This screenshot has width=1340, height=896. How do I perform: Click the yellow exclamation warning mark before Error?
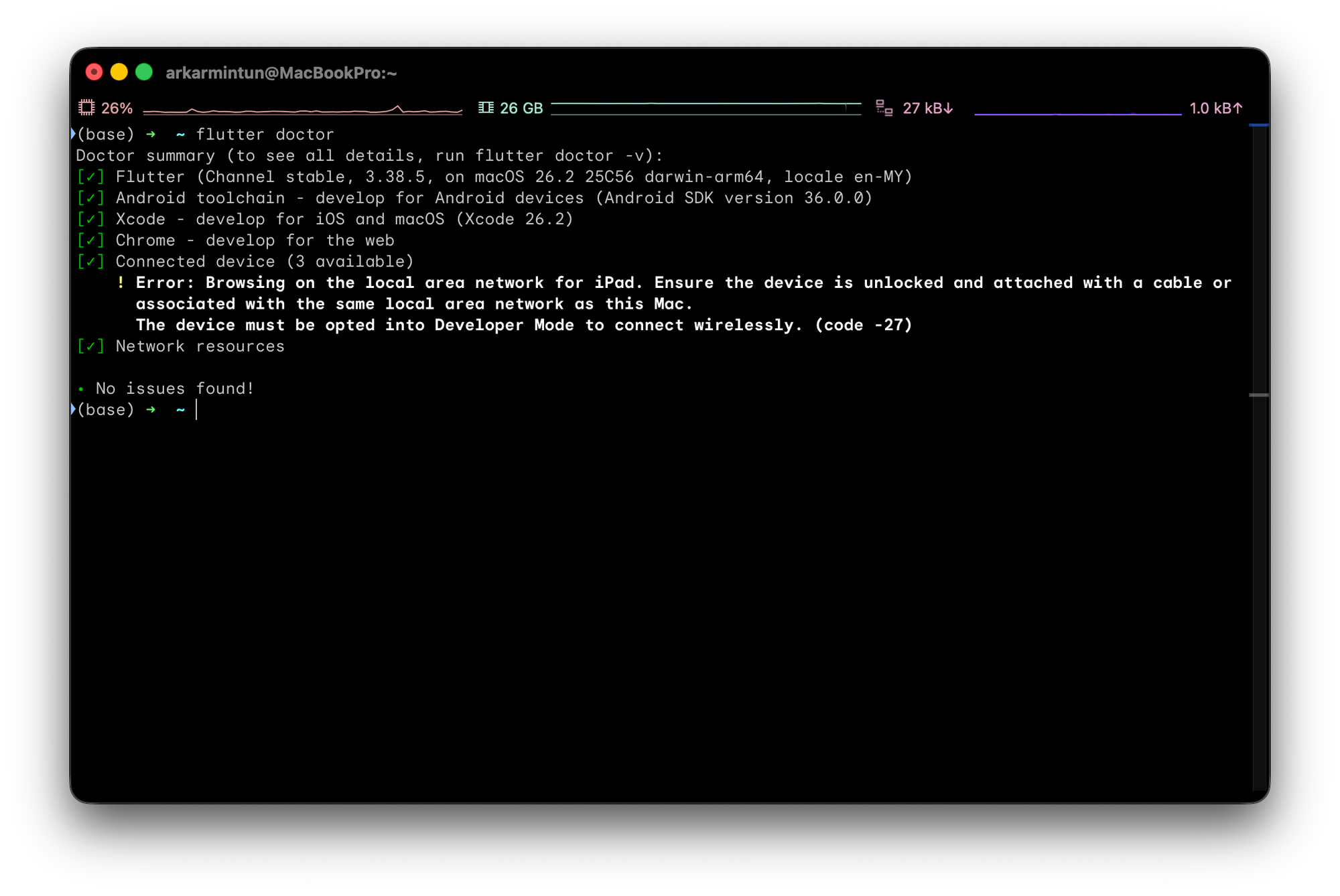pyautogui.click(x=121, y=283)
